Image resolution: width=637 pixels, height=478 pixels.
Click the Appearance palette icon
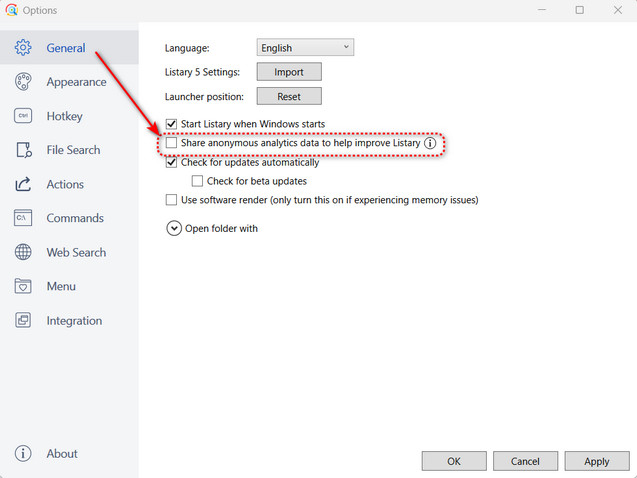point(23,82)
